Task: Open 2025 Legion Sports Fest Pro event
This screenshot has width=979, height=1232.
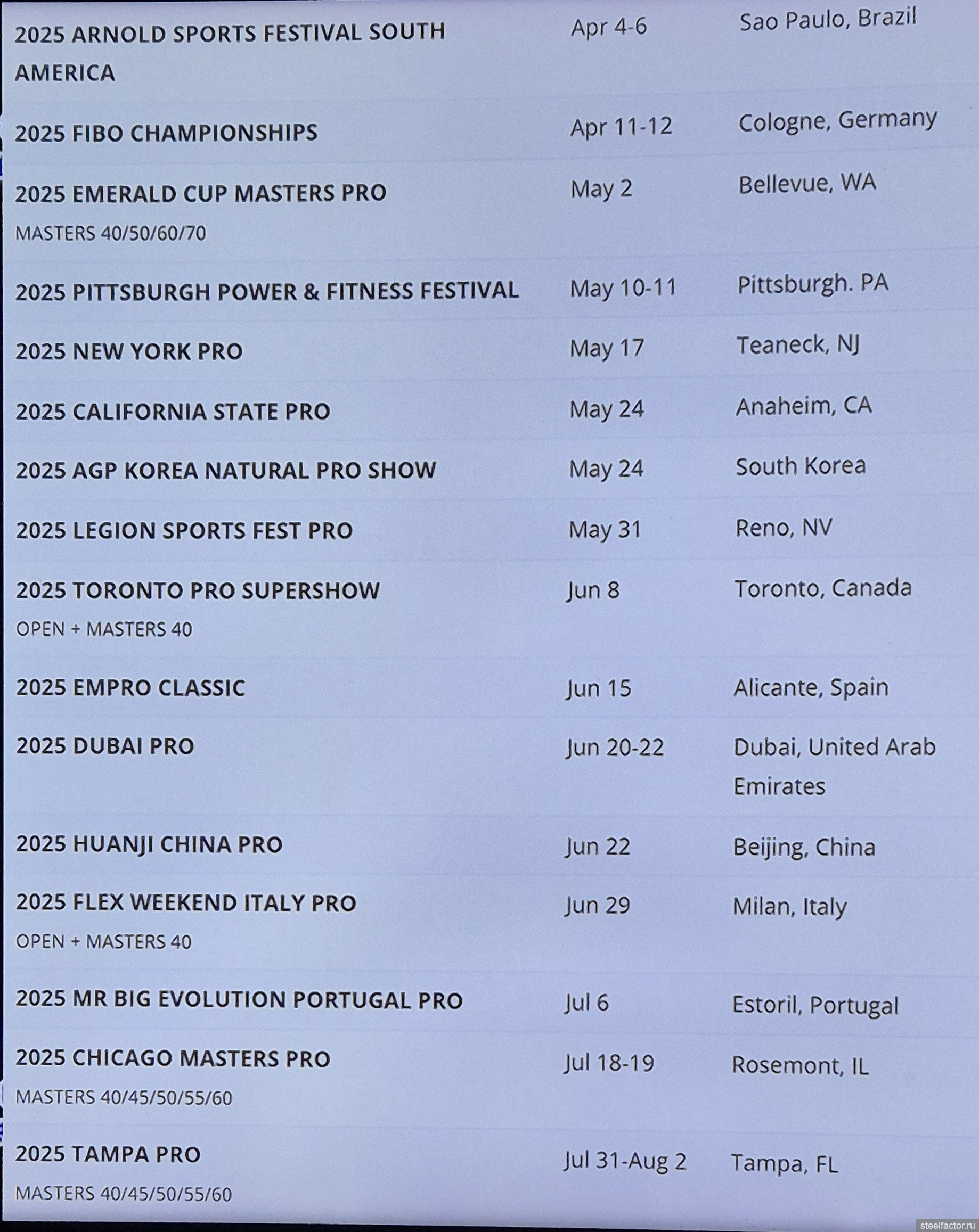Action: pos(184,530)
